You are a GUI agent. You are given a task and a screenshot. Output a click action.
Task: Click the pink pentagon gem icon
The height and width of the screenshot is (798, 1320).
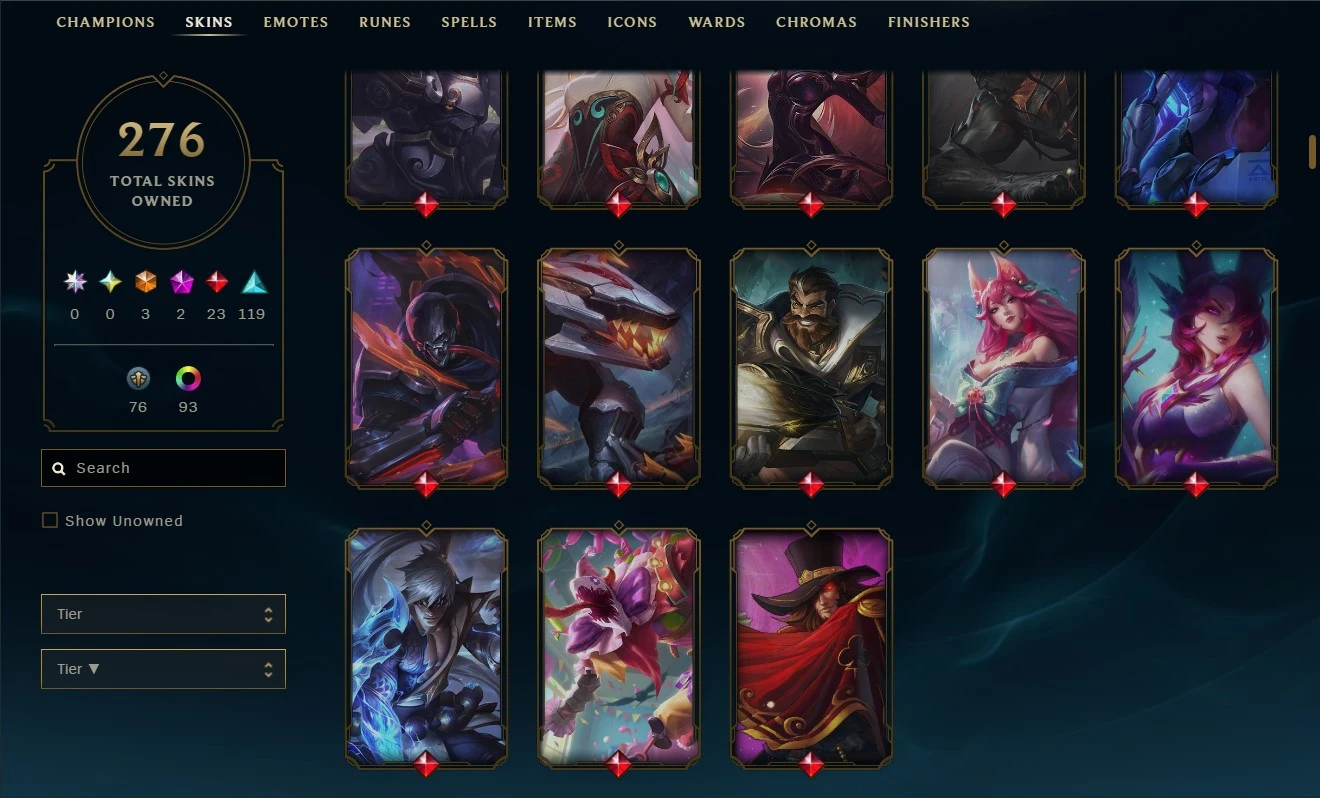pos(182,282)
